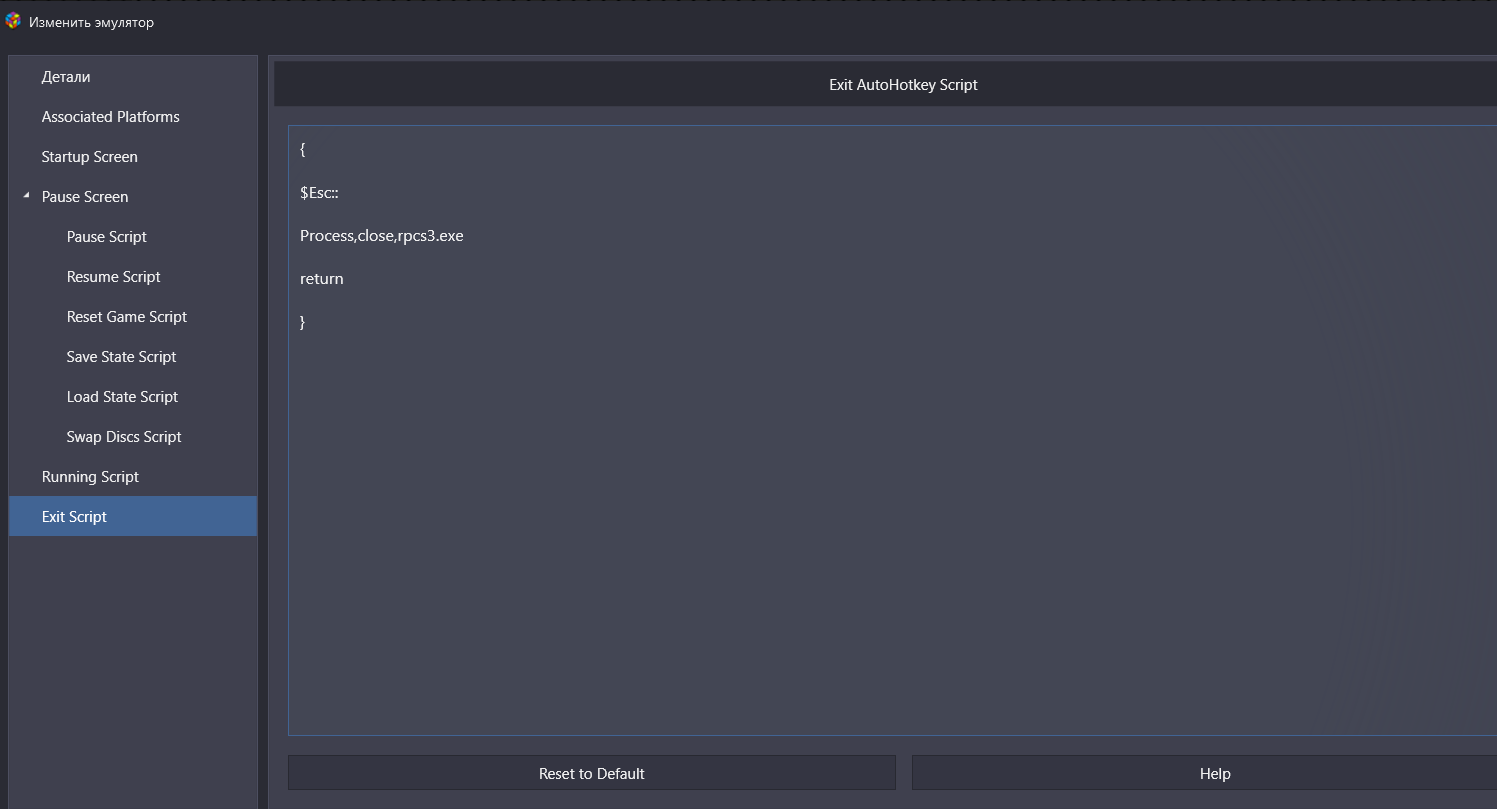Open the Help button
This screenshot has height=809, width=1497.
1204,773
